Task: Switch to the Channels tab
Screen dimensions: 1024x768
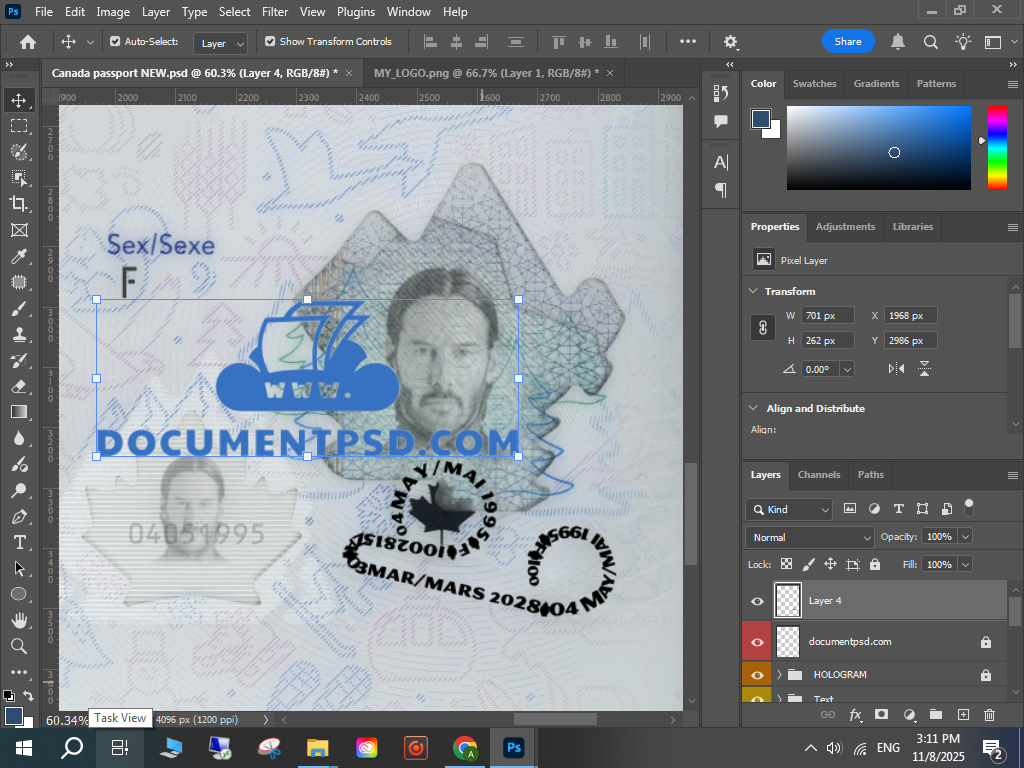Action: (x=818, y=474)
